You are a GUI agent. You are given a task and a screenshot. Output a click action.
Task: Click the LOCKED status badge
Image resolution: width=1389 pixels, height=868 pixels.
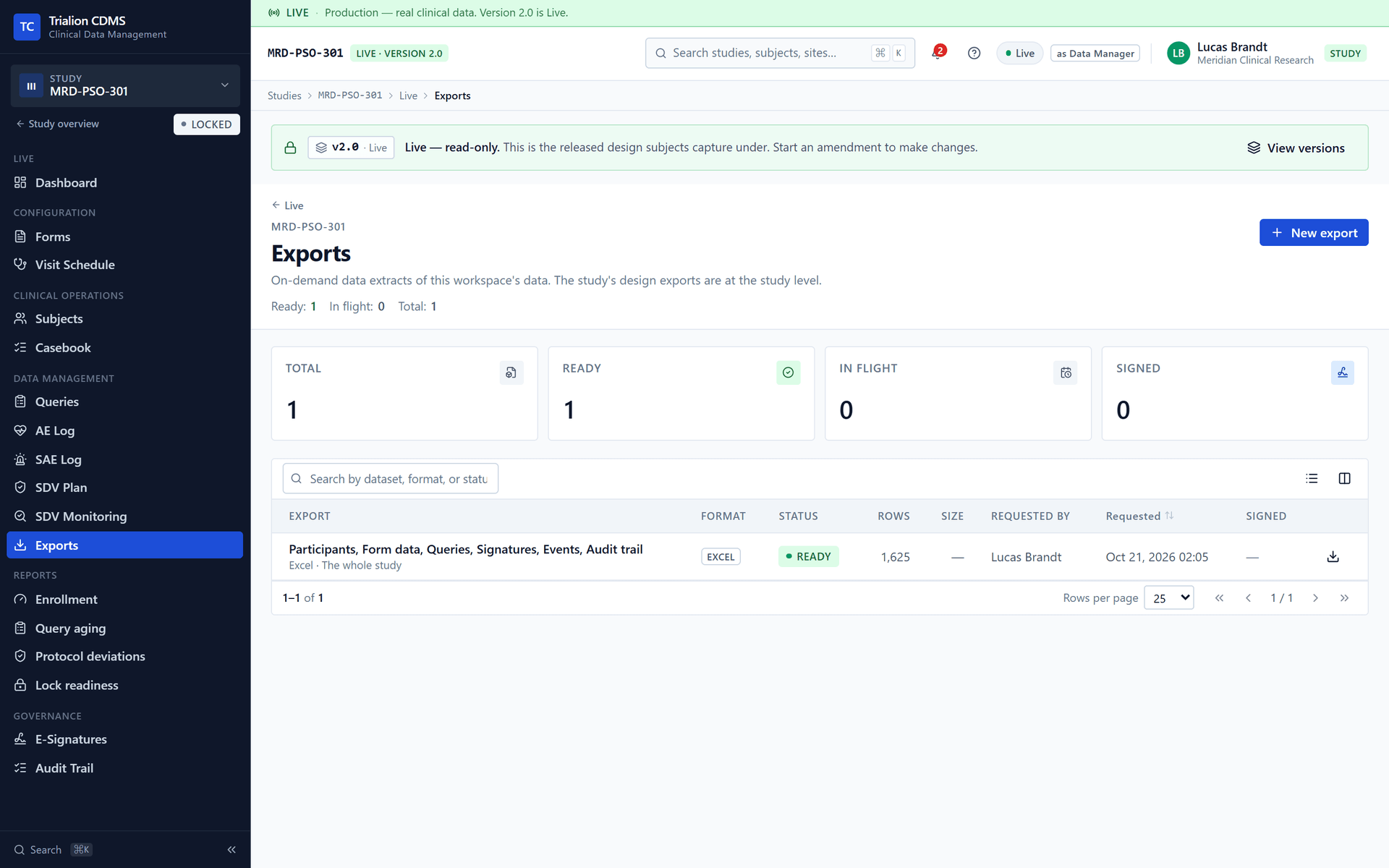pos(206,124)
